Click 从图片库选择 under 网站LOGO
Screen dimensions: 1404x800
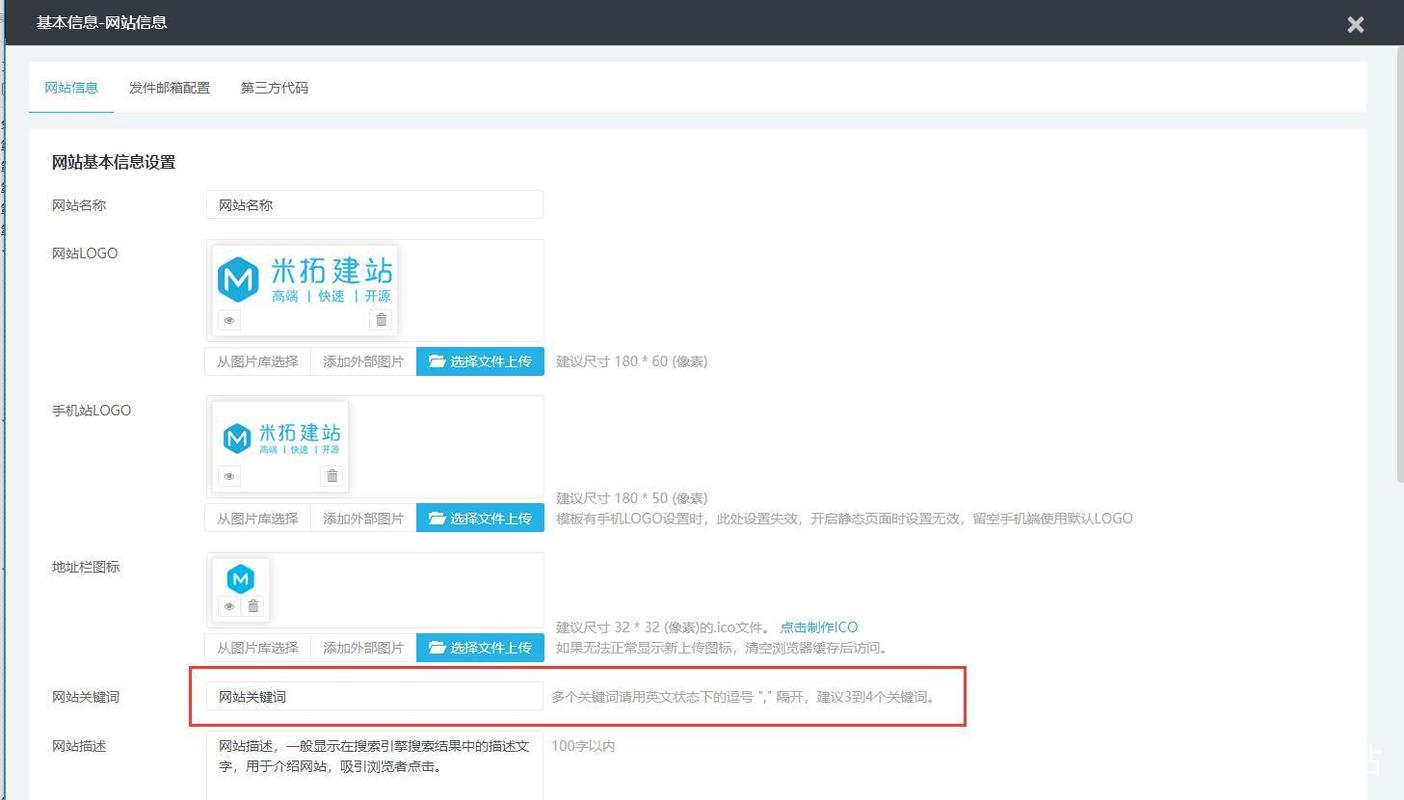point(257,361)
